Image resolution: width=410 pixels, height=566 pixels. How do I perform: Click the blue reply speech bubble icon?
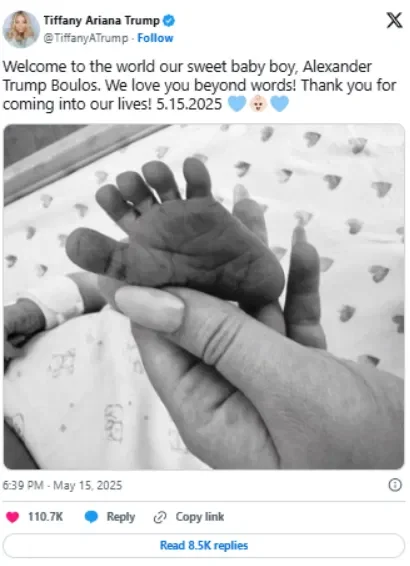coord(91,517)
